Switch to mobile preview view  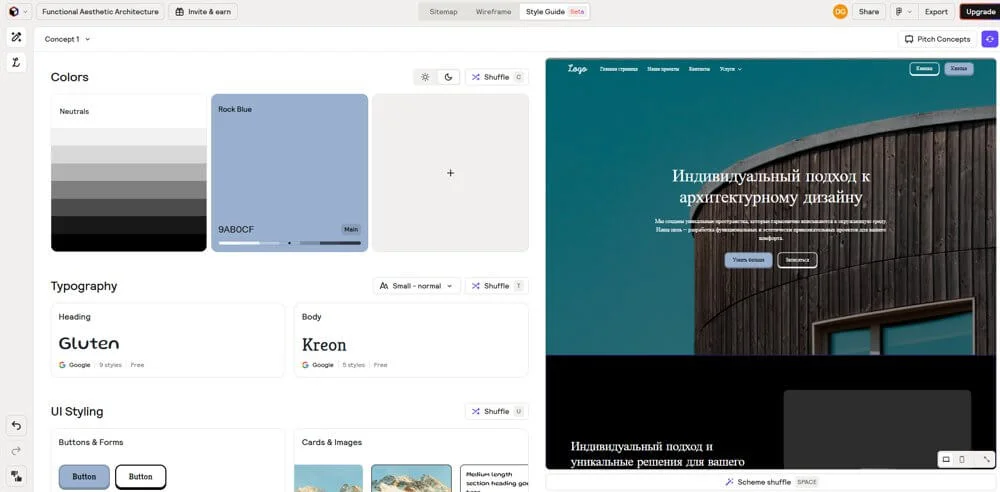[962, 459]
